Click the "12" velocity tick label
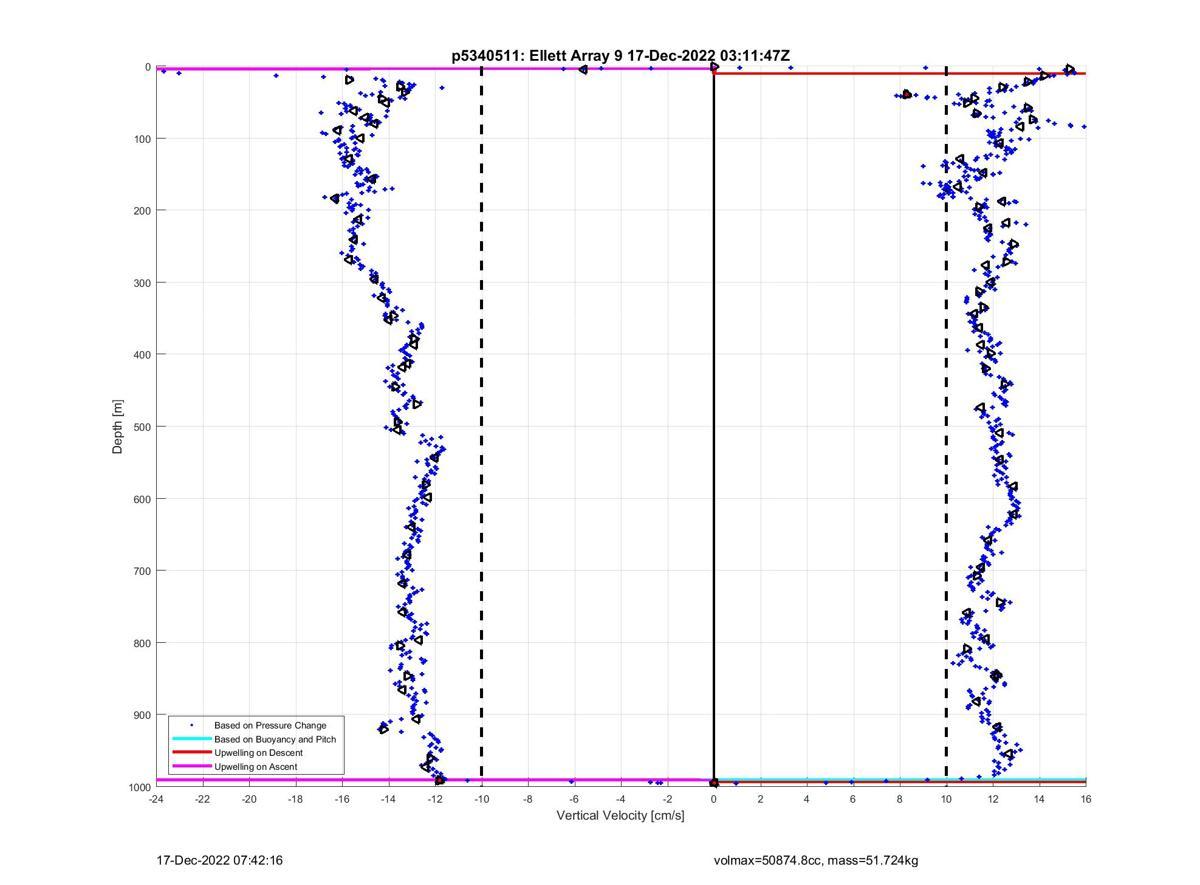The image size is (1200, 885). pos(993,799)
